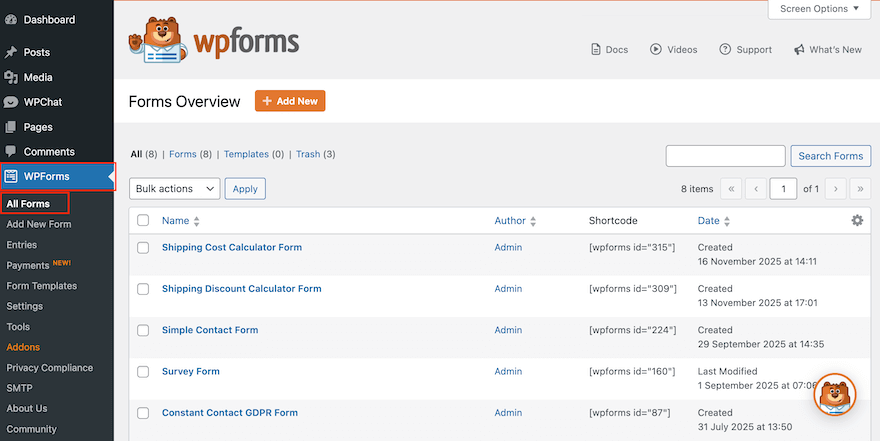Go to previous page of forms
Screen dimensions: 880x441
pos(756,189)
